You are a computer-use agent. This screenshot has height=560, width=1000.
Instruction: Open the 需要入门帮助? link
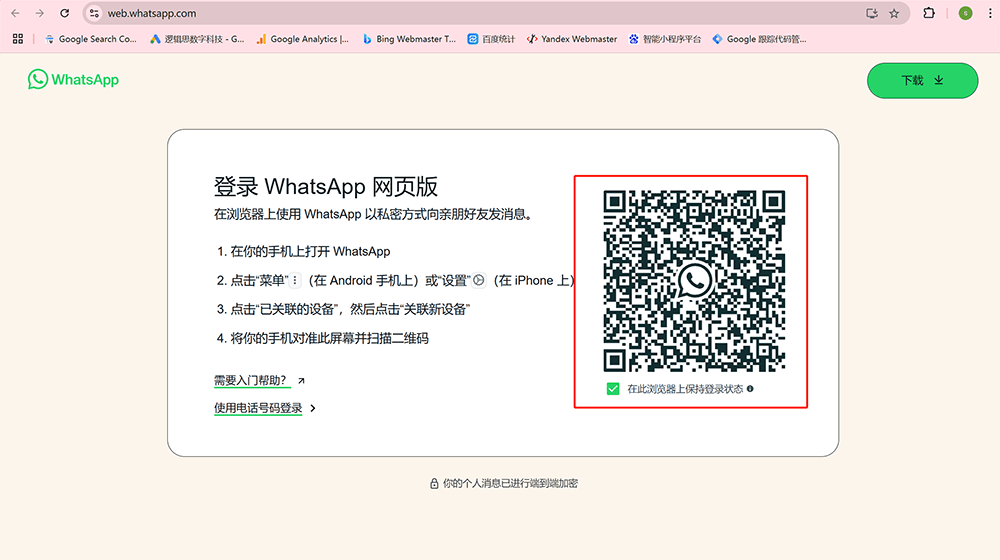pyautogui.click(x=250, y=381)
